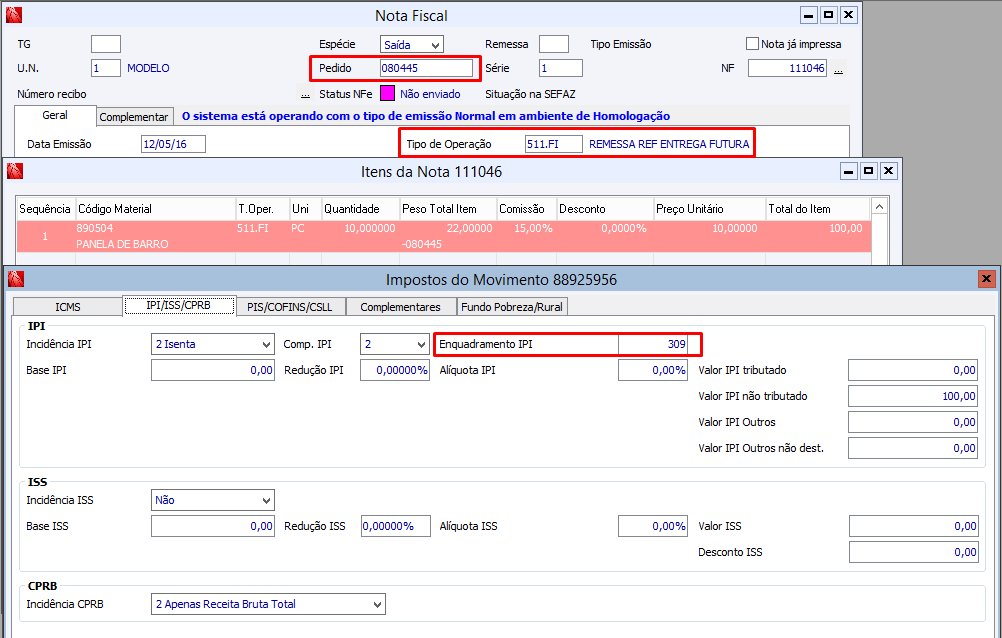Open the Incidência ISS dropdown
Image resolution: width=1002 pixels, height=638 pixels.
tap(213, 500)
